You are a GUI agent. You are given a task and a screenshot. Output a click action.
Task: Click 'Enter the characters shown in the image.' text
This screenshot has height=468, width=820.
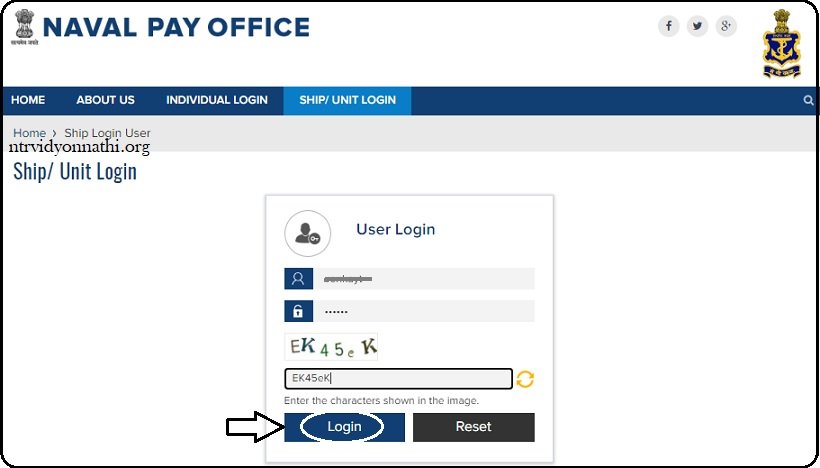click(x=381, y=401)
